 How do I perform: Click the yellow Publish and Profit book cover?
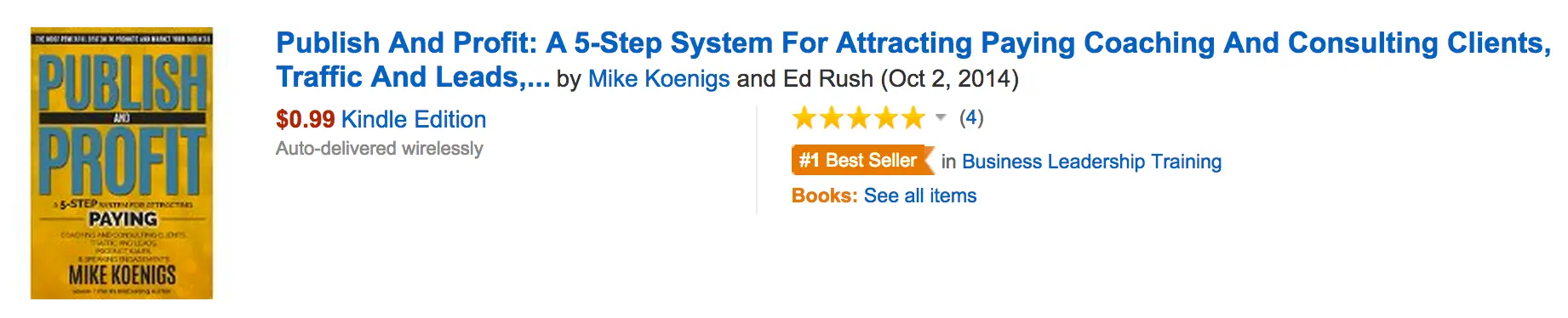pyautogui.click(x=122, y=162)
